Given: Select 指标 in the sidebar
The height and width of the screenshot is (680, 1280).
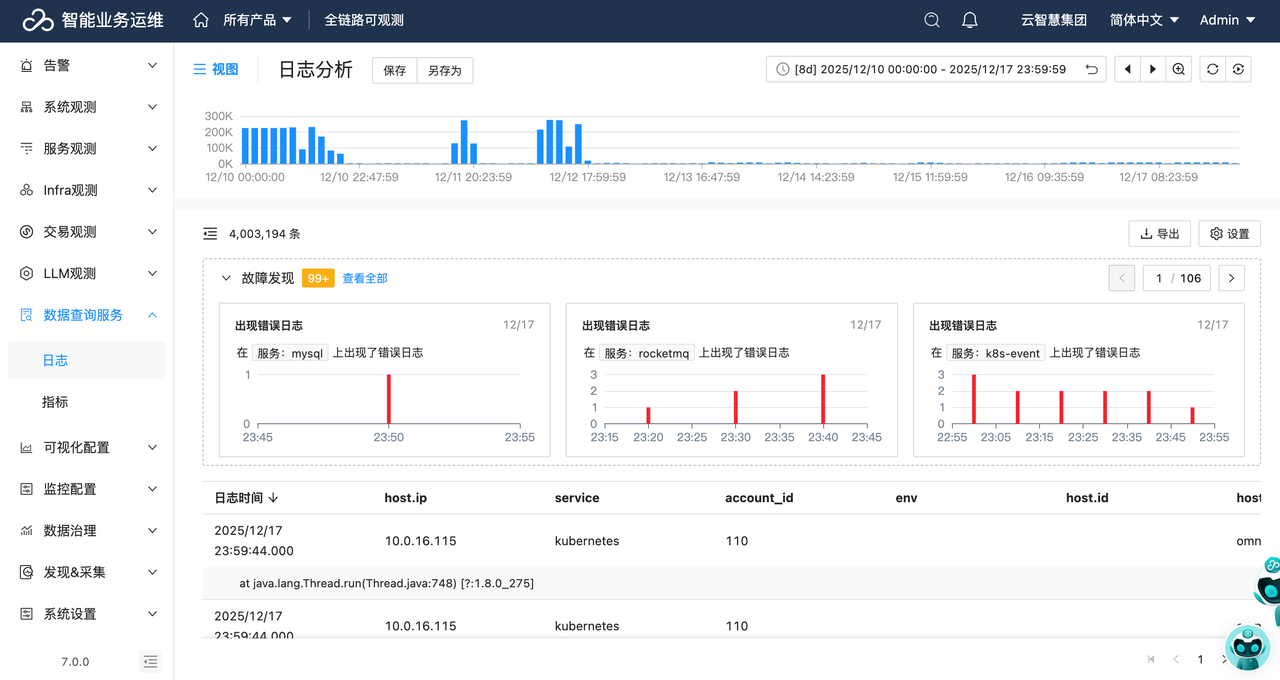Looking at the screenshot, I should [x=55, y=402].
